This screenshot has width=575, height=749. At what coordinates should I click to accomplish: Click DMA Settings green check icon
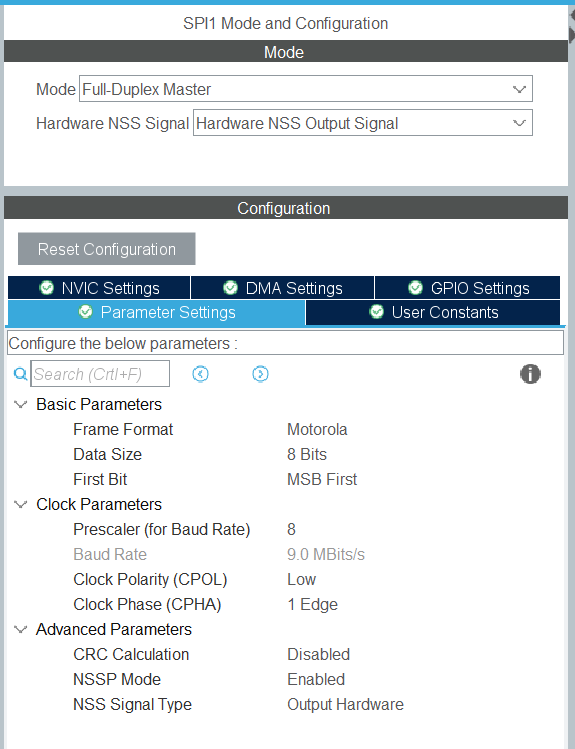pos(230,288)
